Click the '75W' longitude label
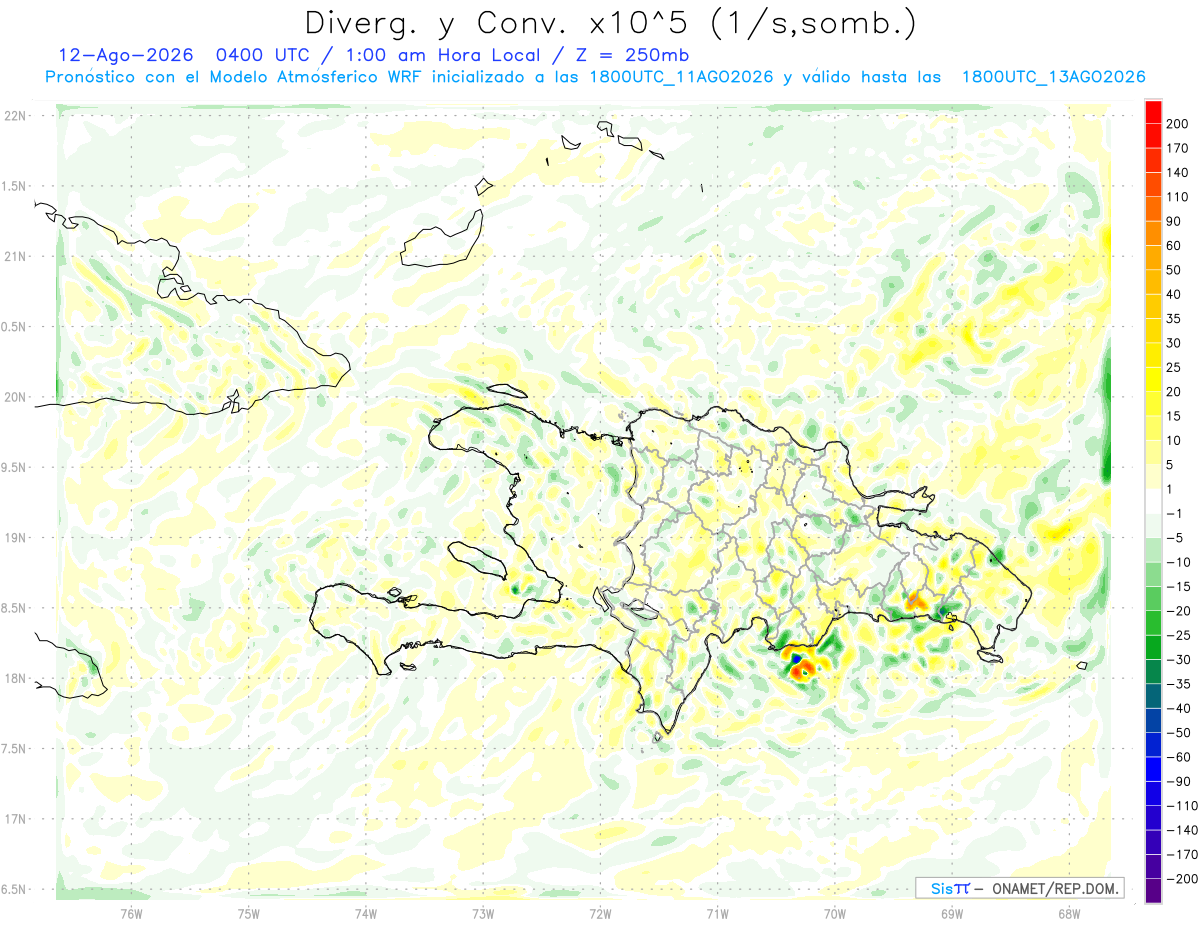This screenshot has height=927, width=1200. tap(249, 912)
